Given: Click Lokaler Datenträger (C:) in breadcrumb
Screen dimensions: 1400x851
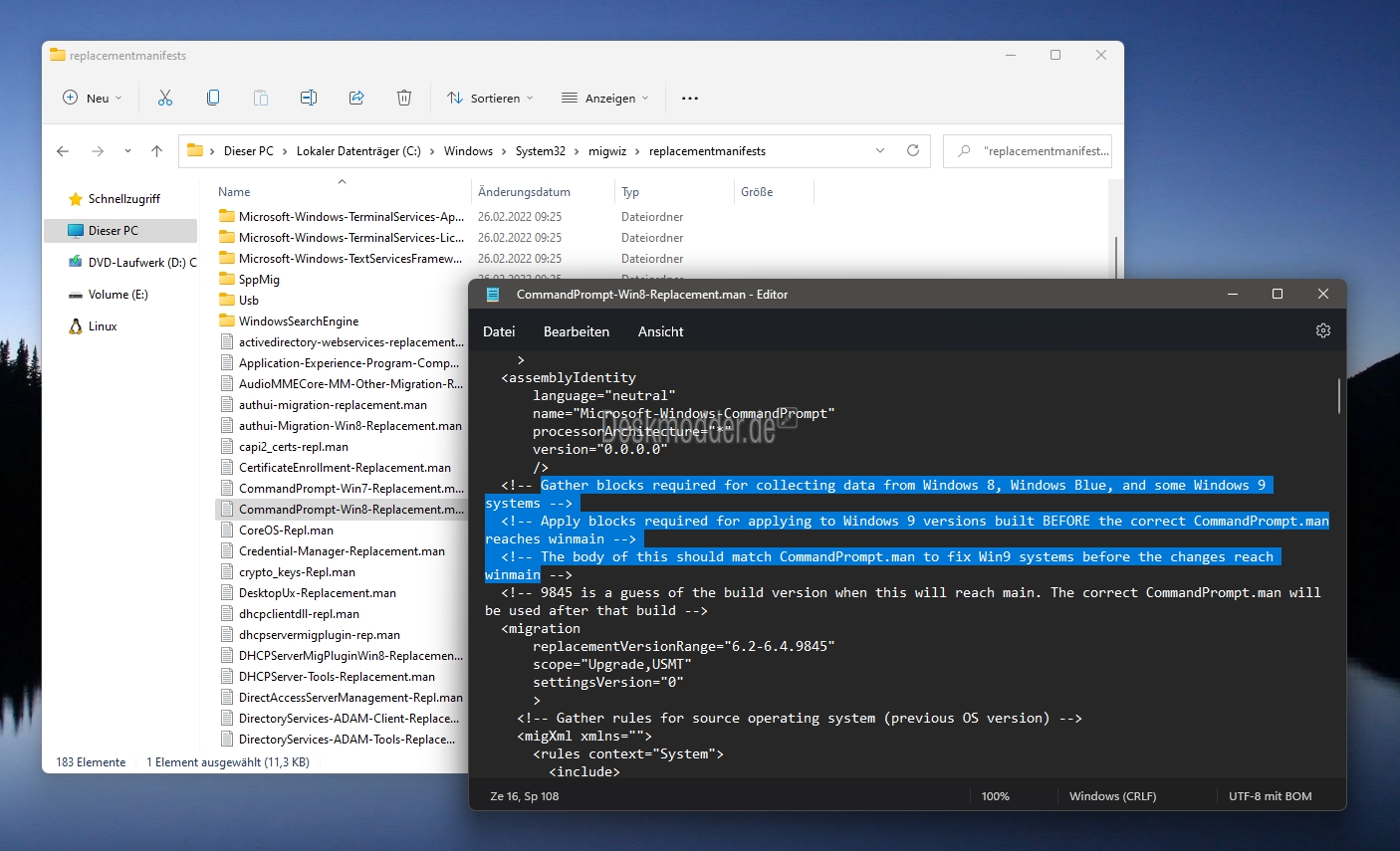Looking at the screenshot, I should pos(358,151).
